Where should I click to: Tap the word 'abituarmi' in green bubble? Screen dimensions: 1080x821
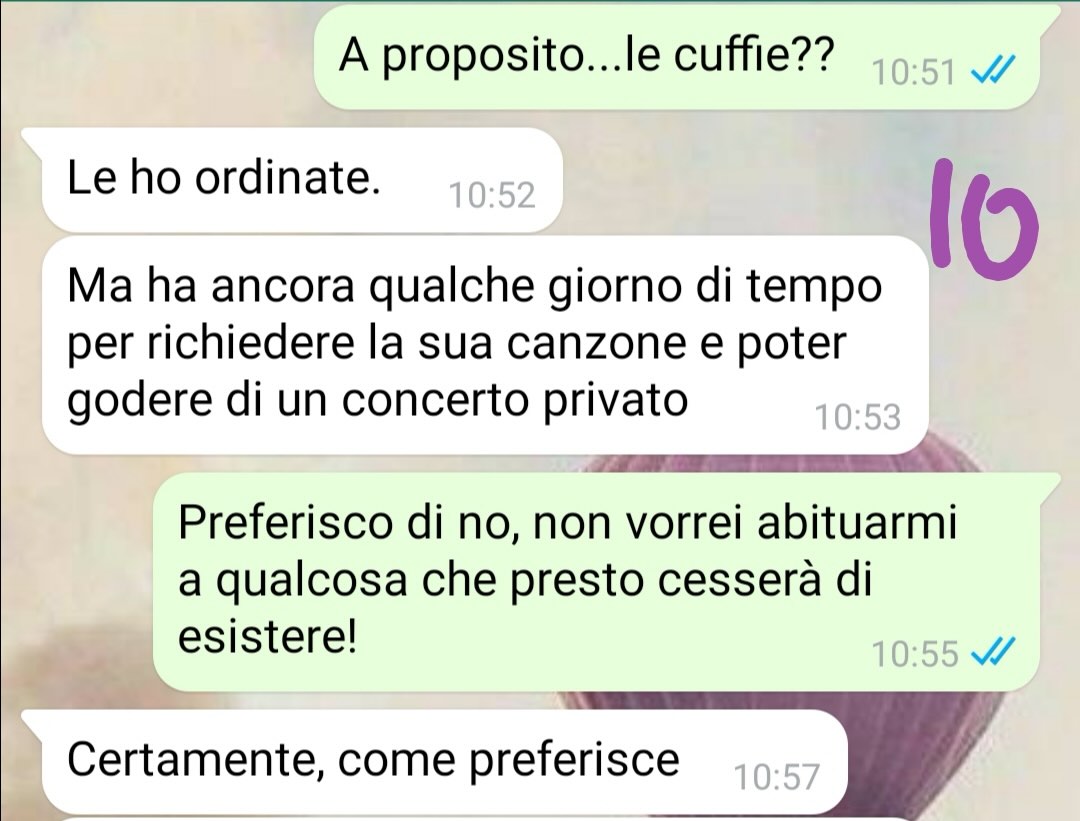pyautogui.click(x=857, y=522)
